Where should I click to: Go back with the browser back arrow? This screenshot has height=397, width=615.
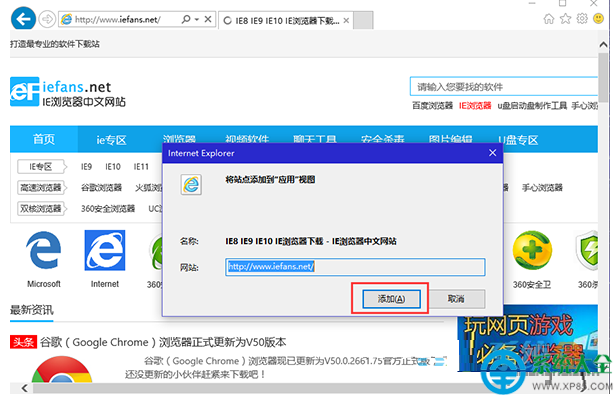coord(23,18)
